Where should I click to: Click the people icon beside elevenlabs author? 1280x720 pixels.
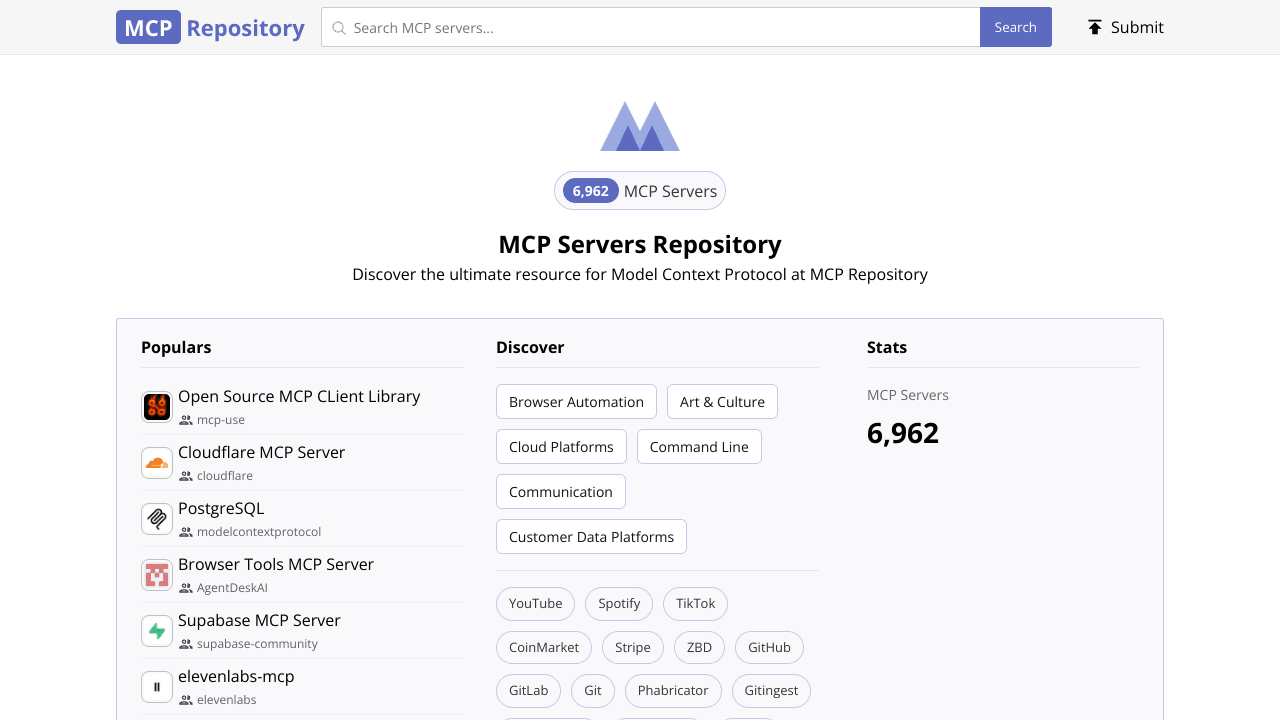pyautogui.click(x=186, y=700)
